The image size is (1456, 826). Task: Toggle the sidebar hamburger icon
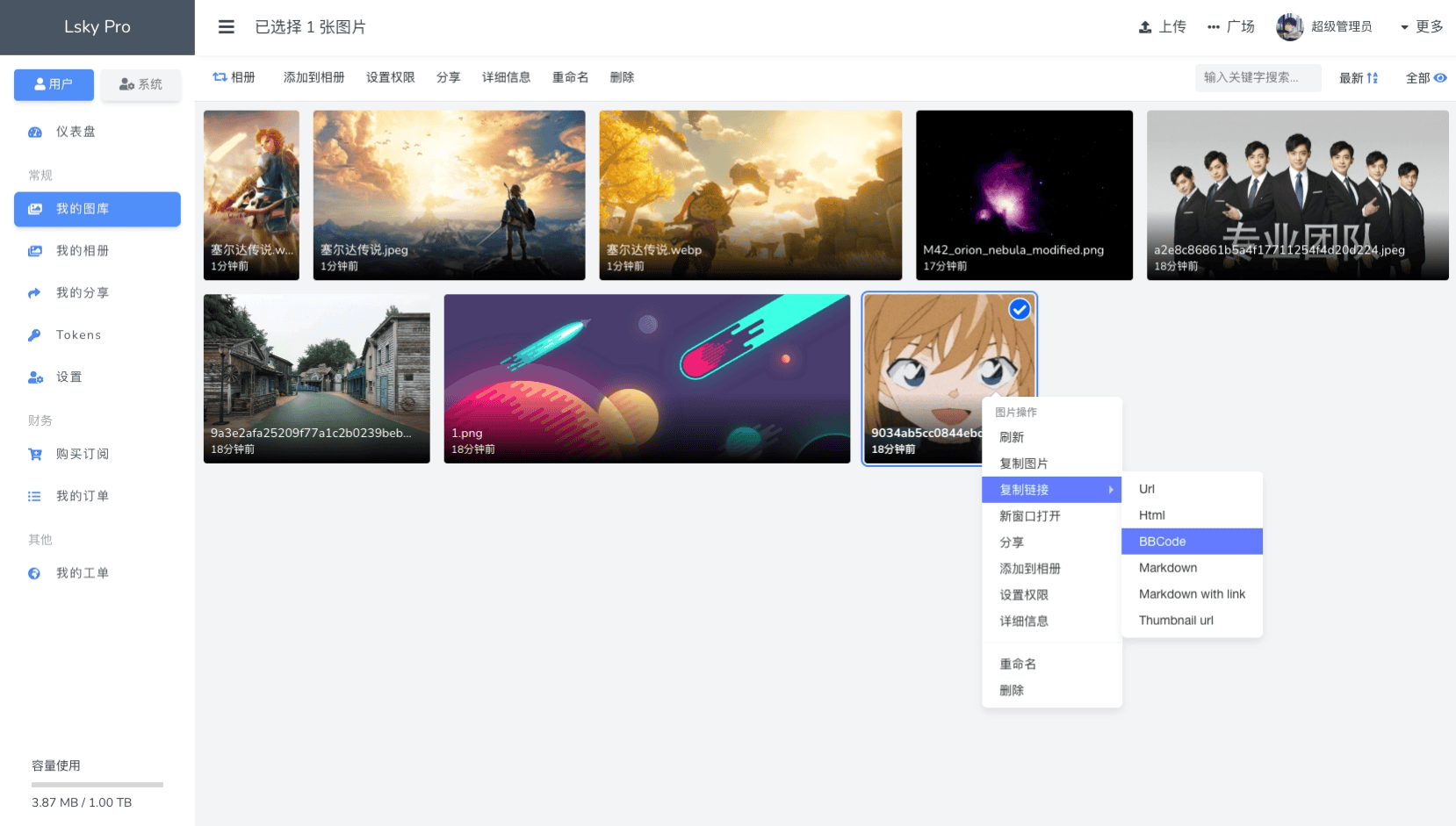[227, 26]
